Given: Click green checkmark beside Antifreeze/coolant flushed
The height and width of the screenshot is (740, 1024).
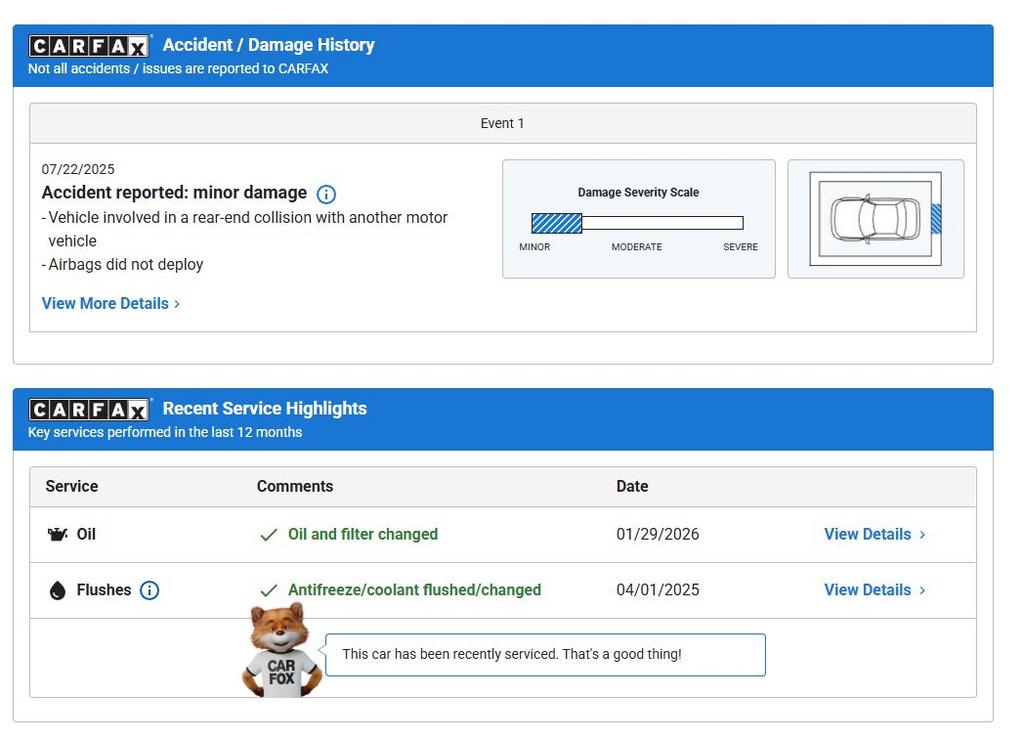Looking at the screenshot, I should (268, 591).
